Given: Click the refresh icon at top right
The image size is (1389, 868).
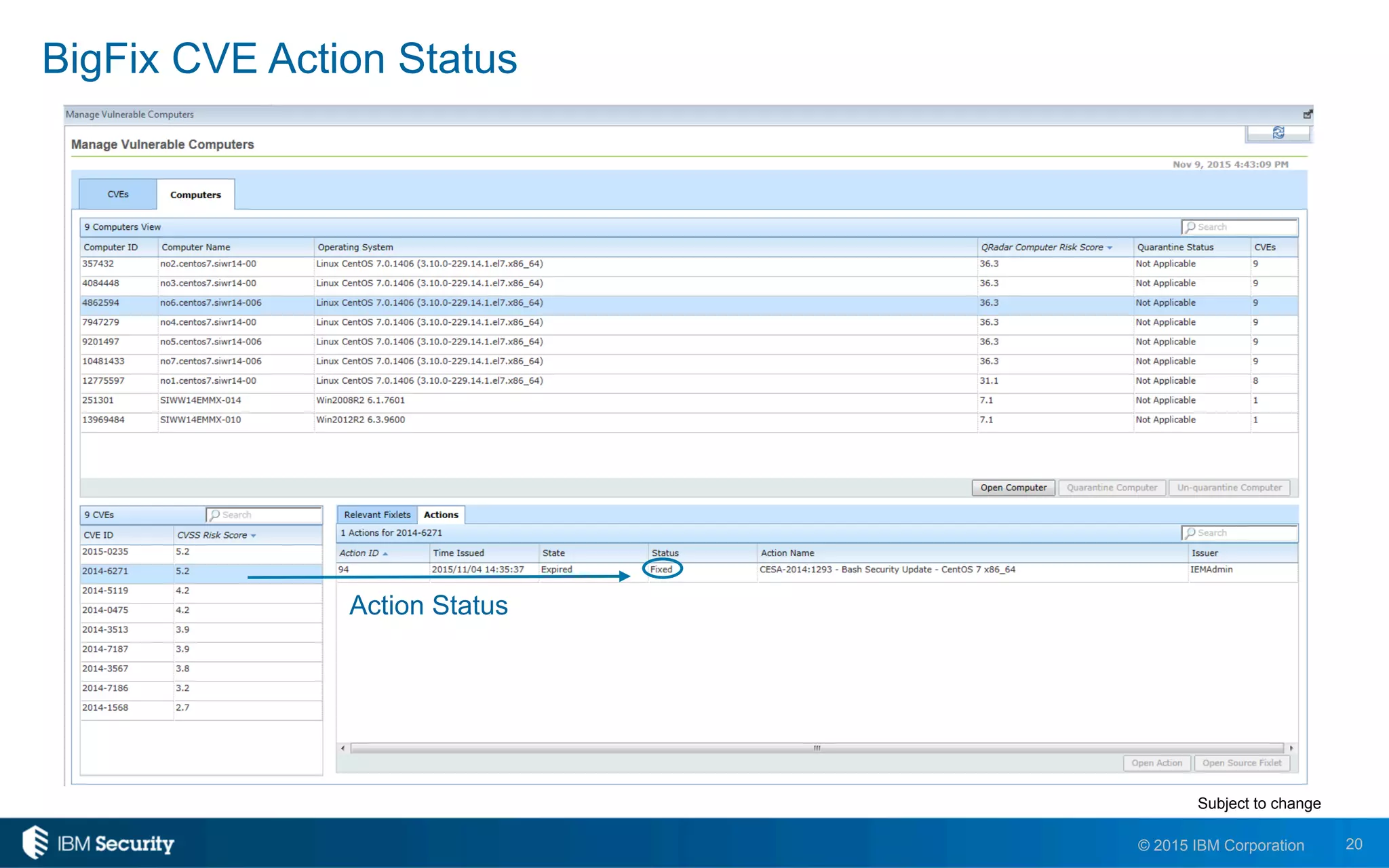Looking at the screenshot, I should (1278, 133).
